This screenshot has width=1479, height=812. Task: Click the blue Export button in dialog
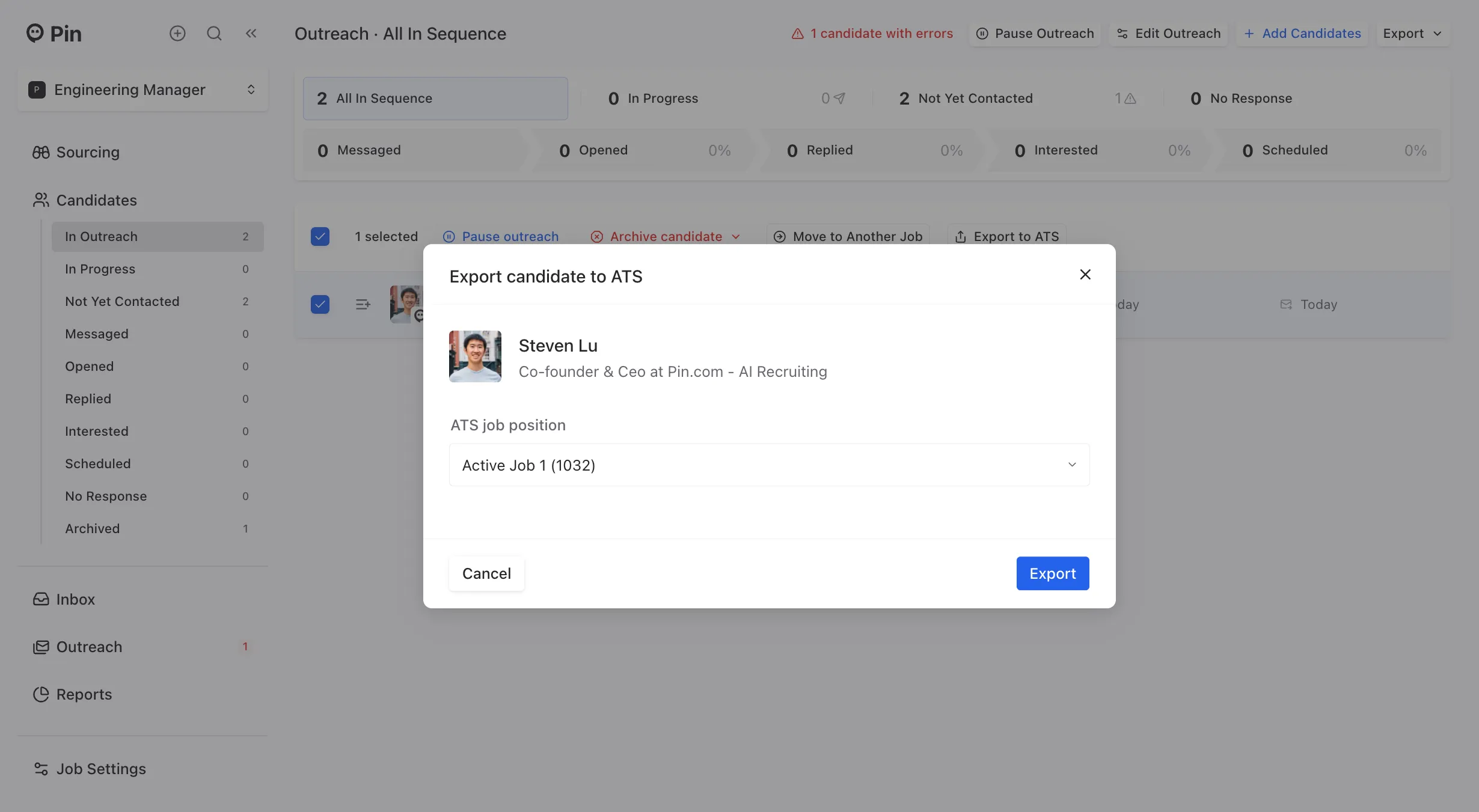[x=1053, y=573]
